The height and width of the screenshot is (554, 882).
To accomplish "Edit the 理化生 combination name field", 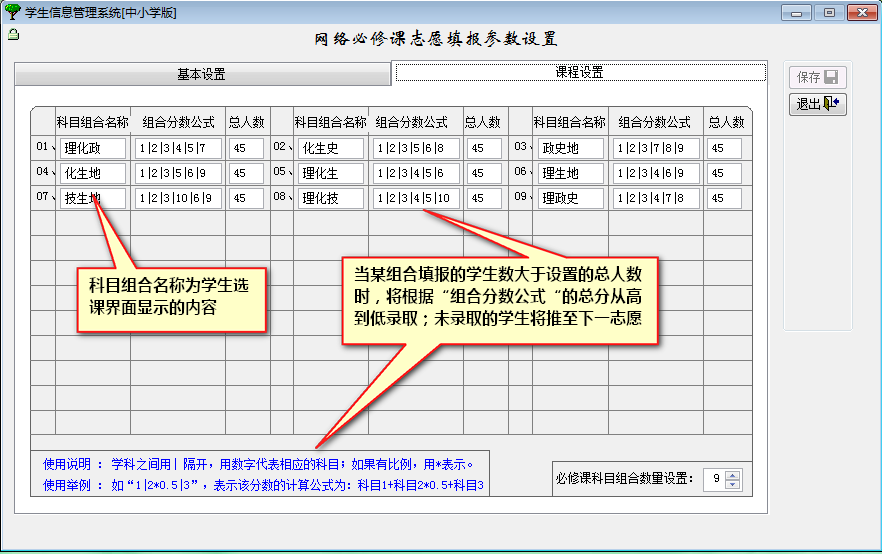I will [x=331, y=173].
